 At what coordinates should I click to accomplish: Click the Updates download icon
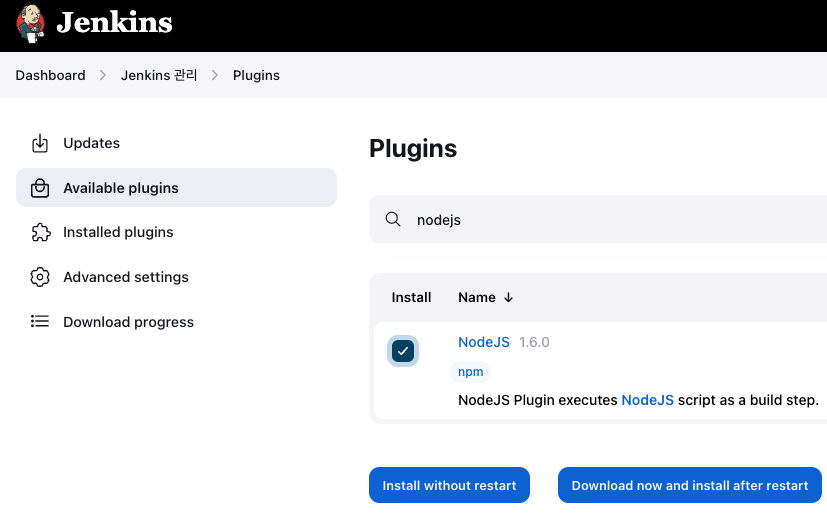pos(40,143)
